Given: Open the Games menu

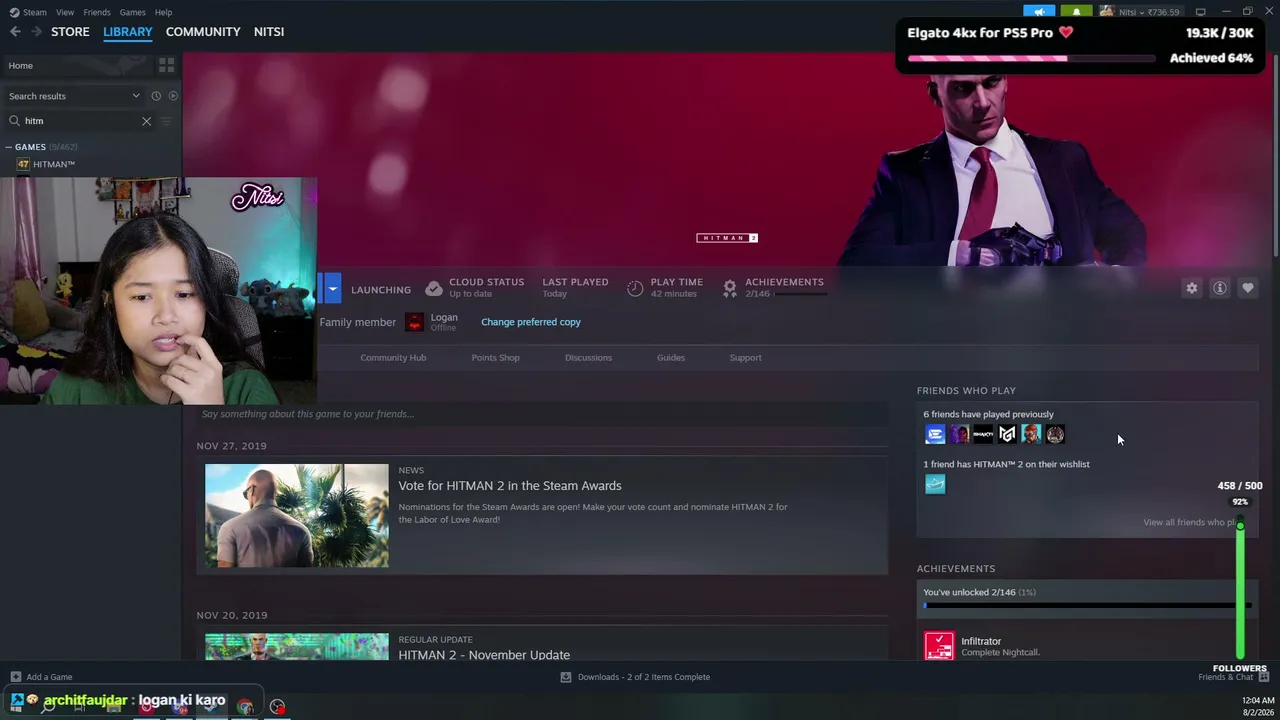Looking at the screenshot, I should pyautogui.click(x=132, y=12).
